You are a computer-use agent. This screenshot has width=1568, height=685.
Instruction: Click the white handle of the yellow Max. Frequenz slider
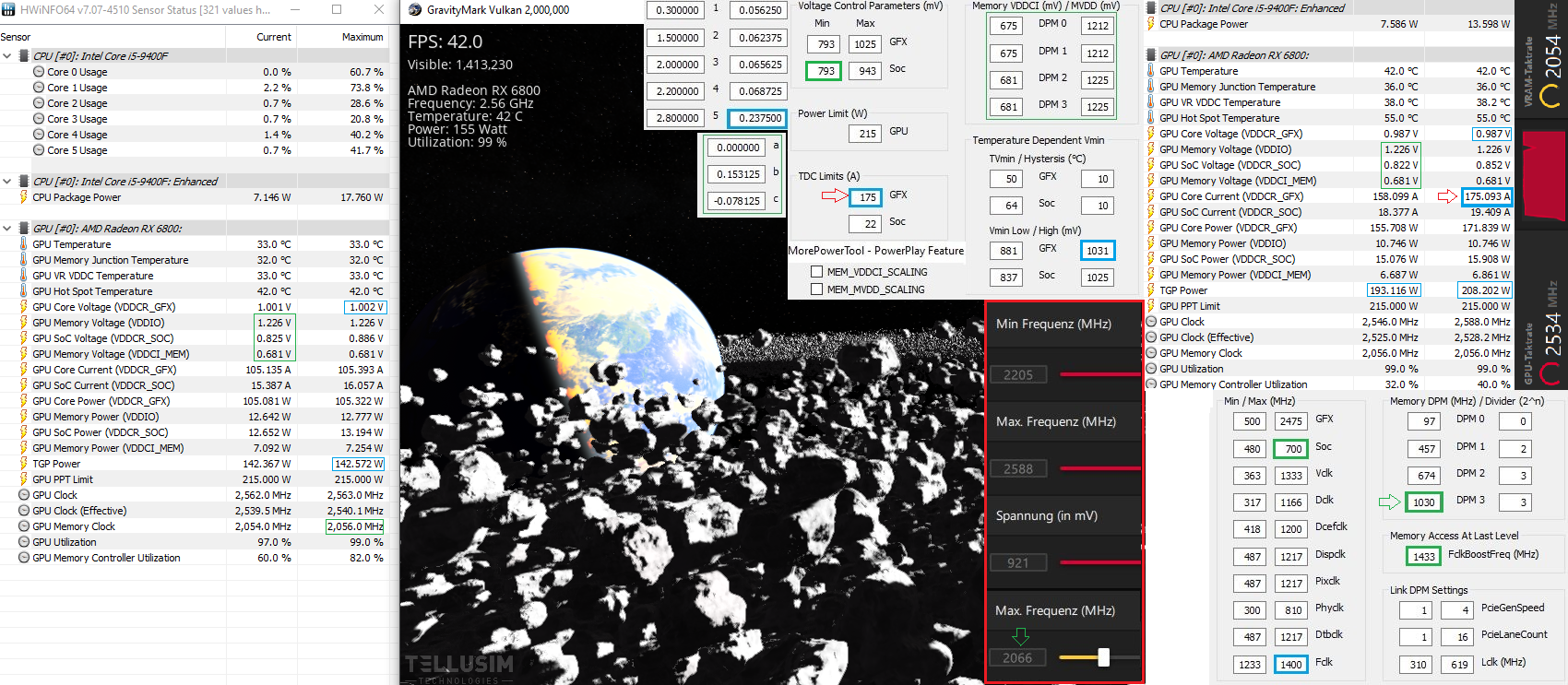[1103, 657]
